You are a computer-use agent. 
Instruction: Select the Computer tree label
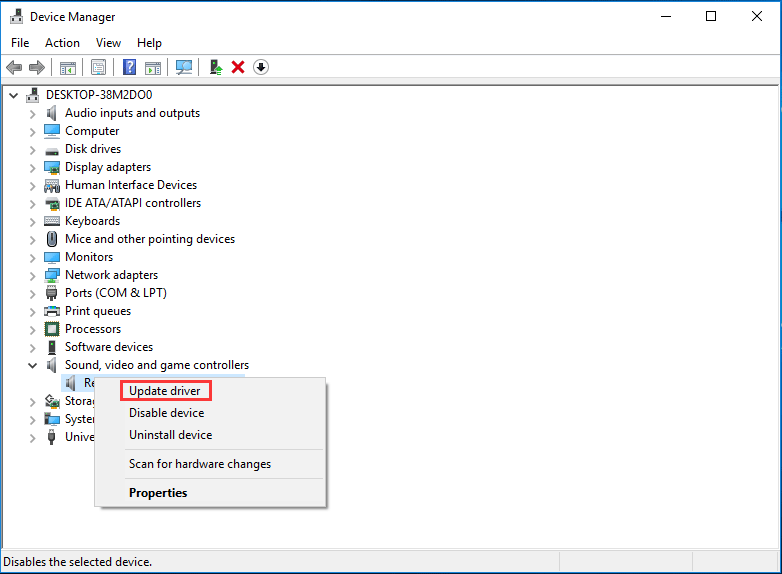(x=92, y=131)
